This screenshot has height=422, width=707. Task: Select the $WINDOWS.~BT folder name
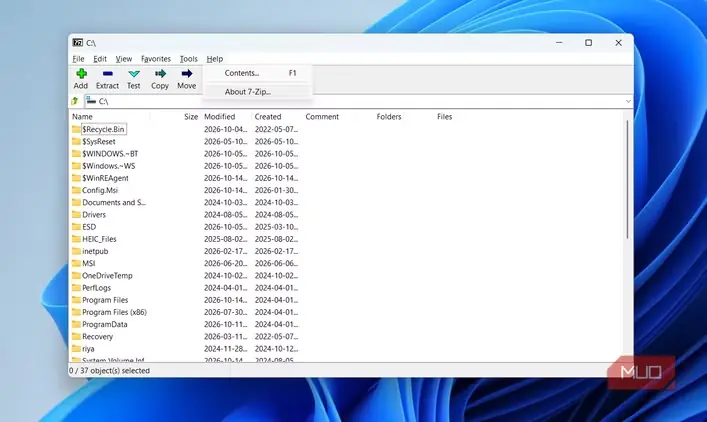point(110,154)
